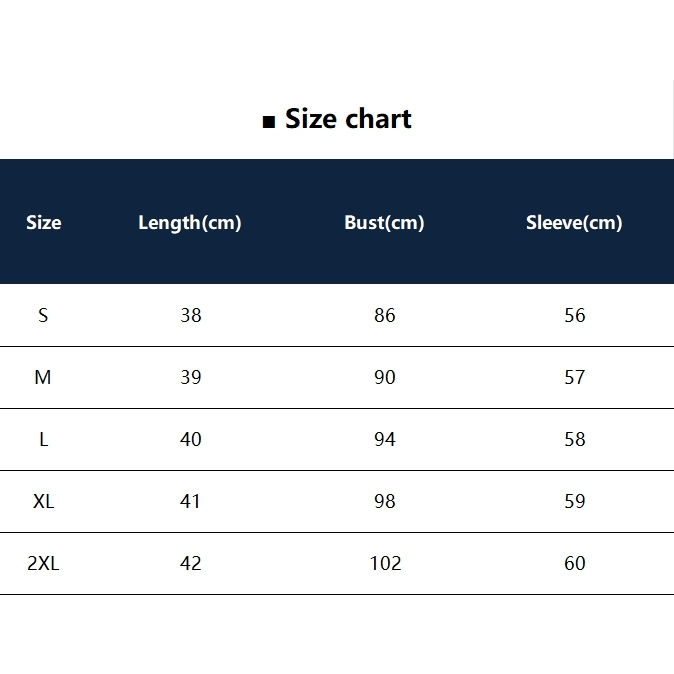The width and height of the screenshot is (674, 674).
Task: Select the Size column header
Action: click(x=43, y=223)
